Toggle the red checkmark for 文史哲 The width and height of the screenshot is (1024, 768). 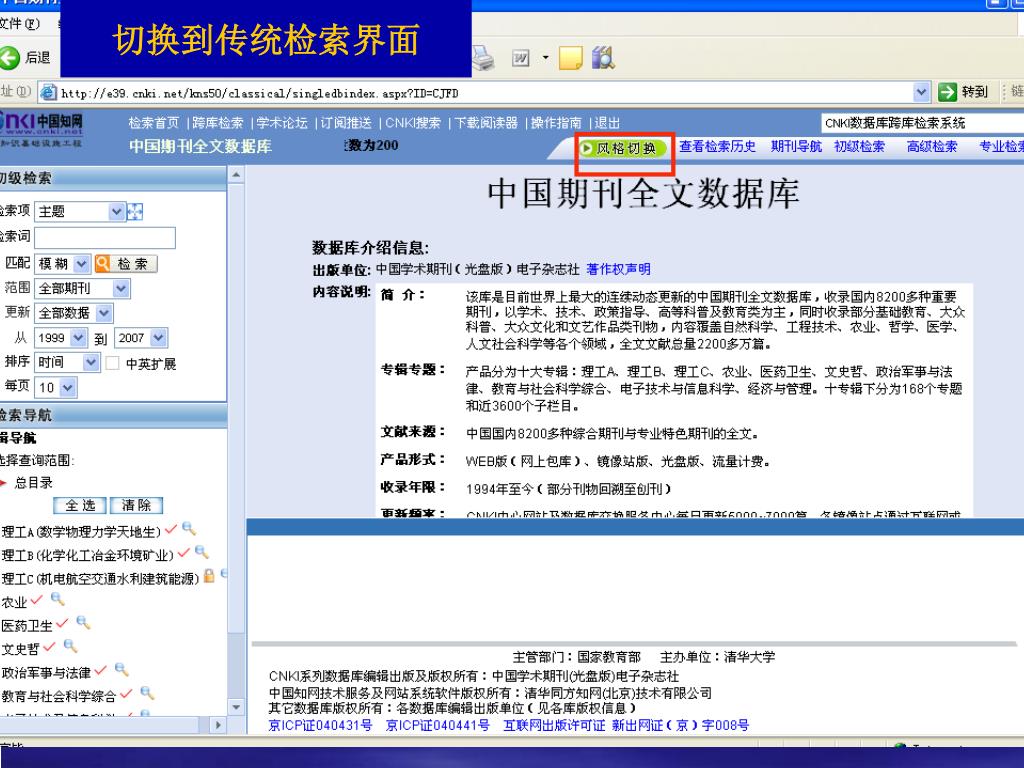pyautogui.click(x=49, y=647)
